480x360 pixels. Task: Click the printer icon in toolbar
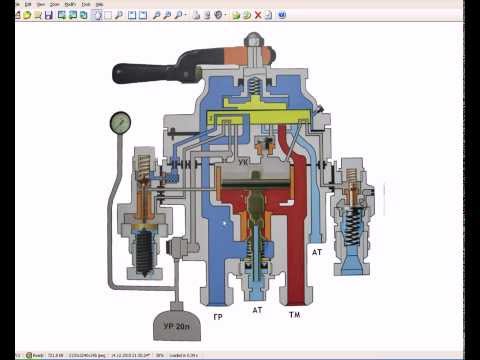[x=196, y=15]
